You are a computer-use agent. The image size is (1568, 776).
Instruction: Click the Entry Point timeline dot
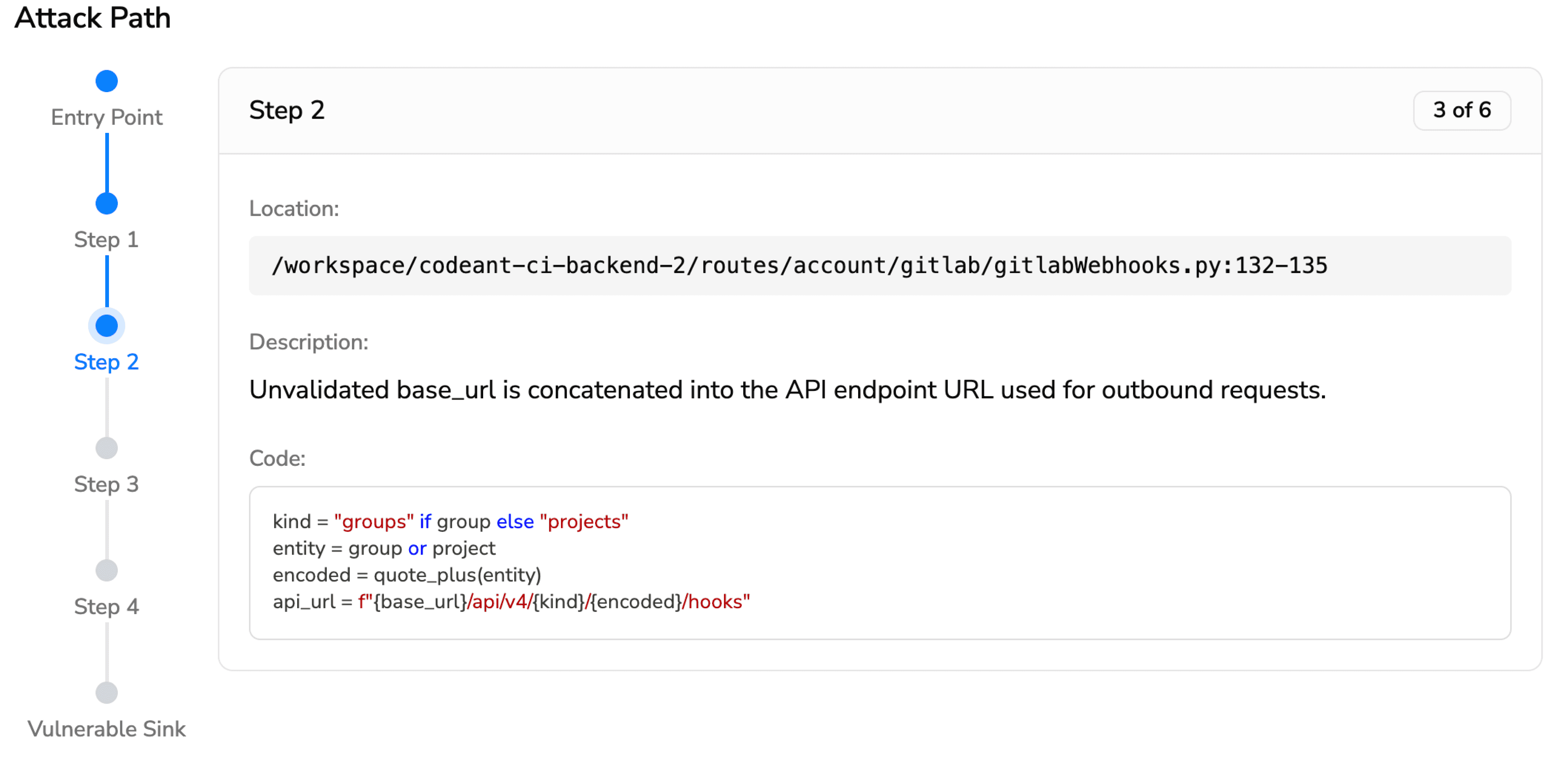(106, 81)
